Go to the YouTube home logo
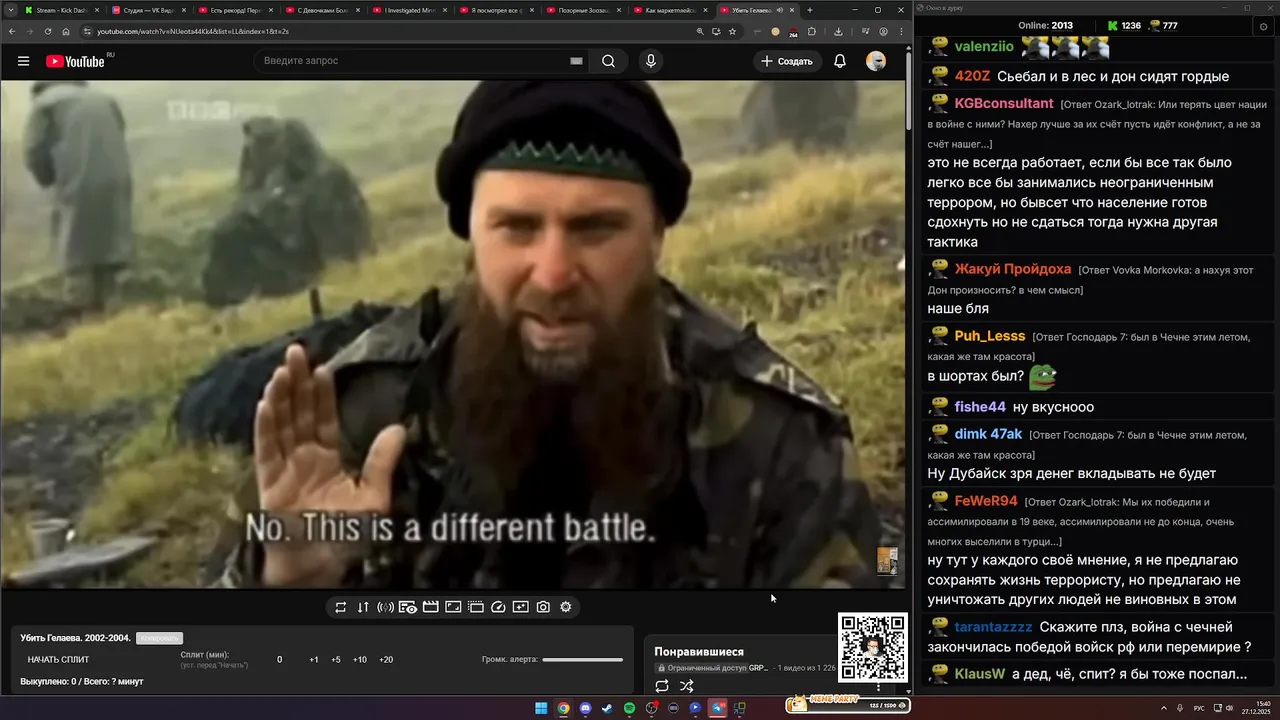This screenshot has height=720, width=1280. point(75,61)
